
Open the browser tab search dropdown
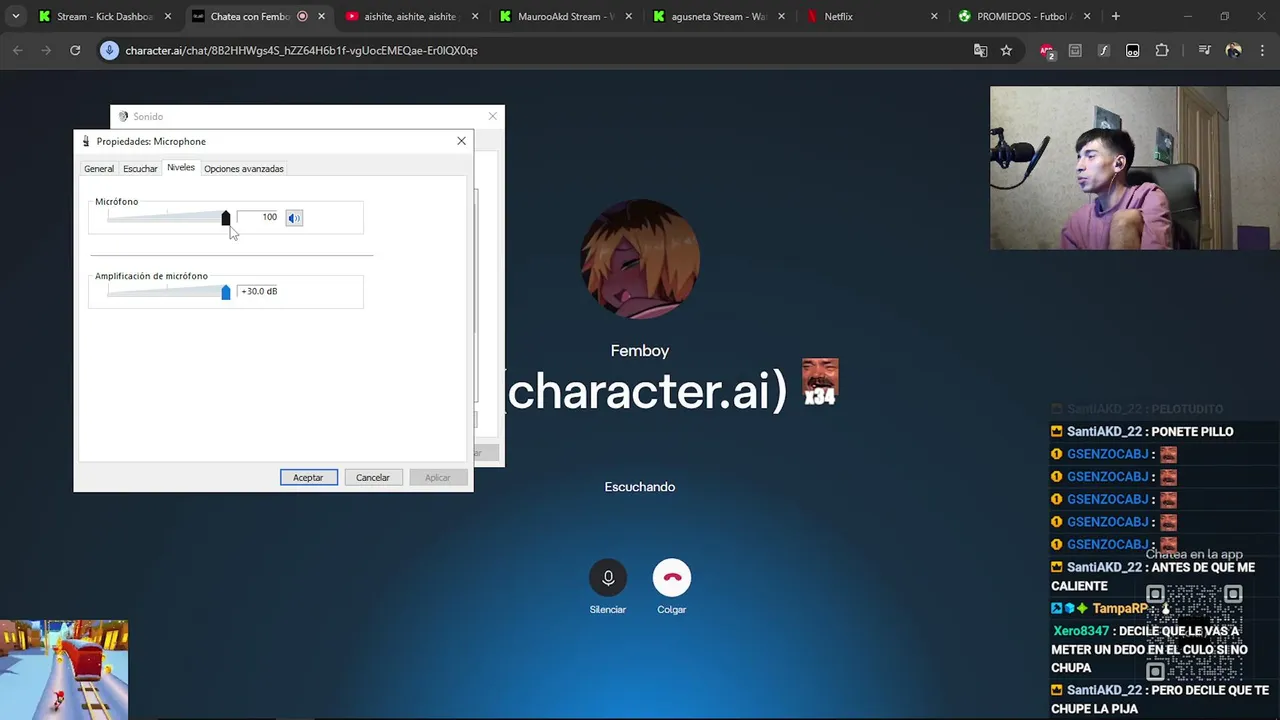(15, 16)
